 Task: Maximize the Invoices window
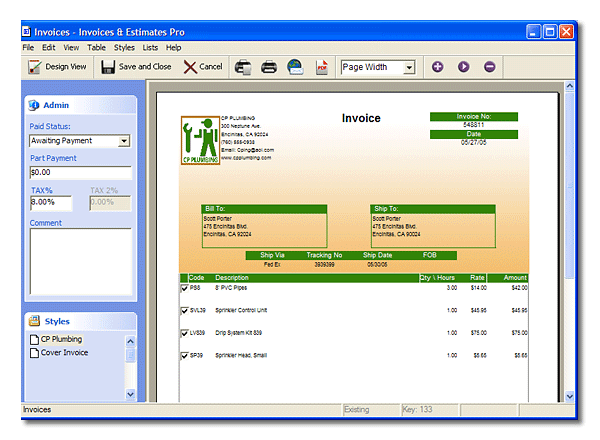(550, 32)
